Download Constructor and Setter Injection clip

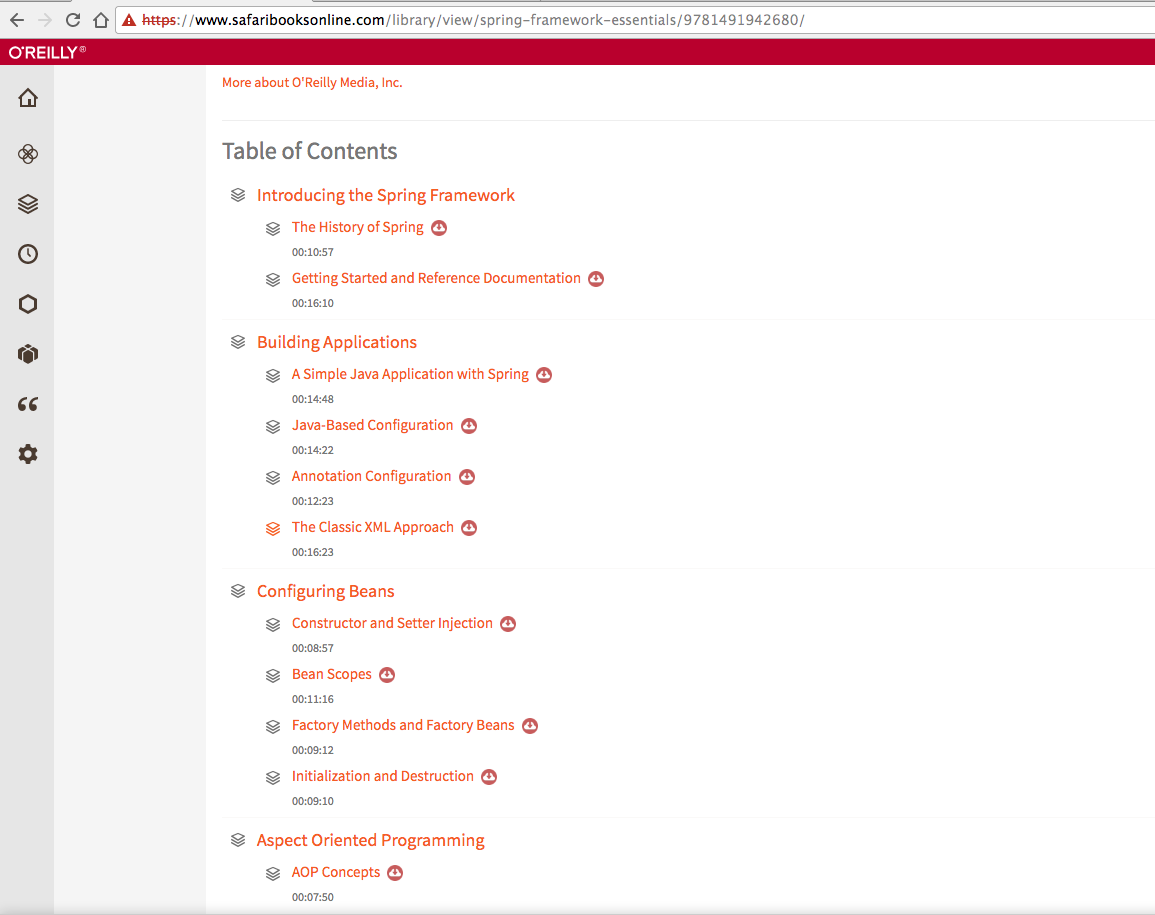[x=508, y=623]
